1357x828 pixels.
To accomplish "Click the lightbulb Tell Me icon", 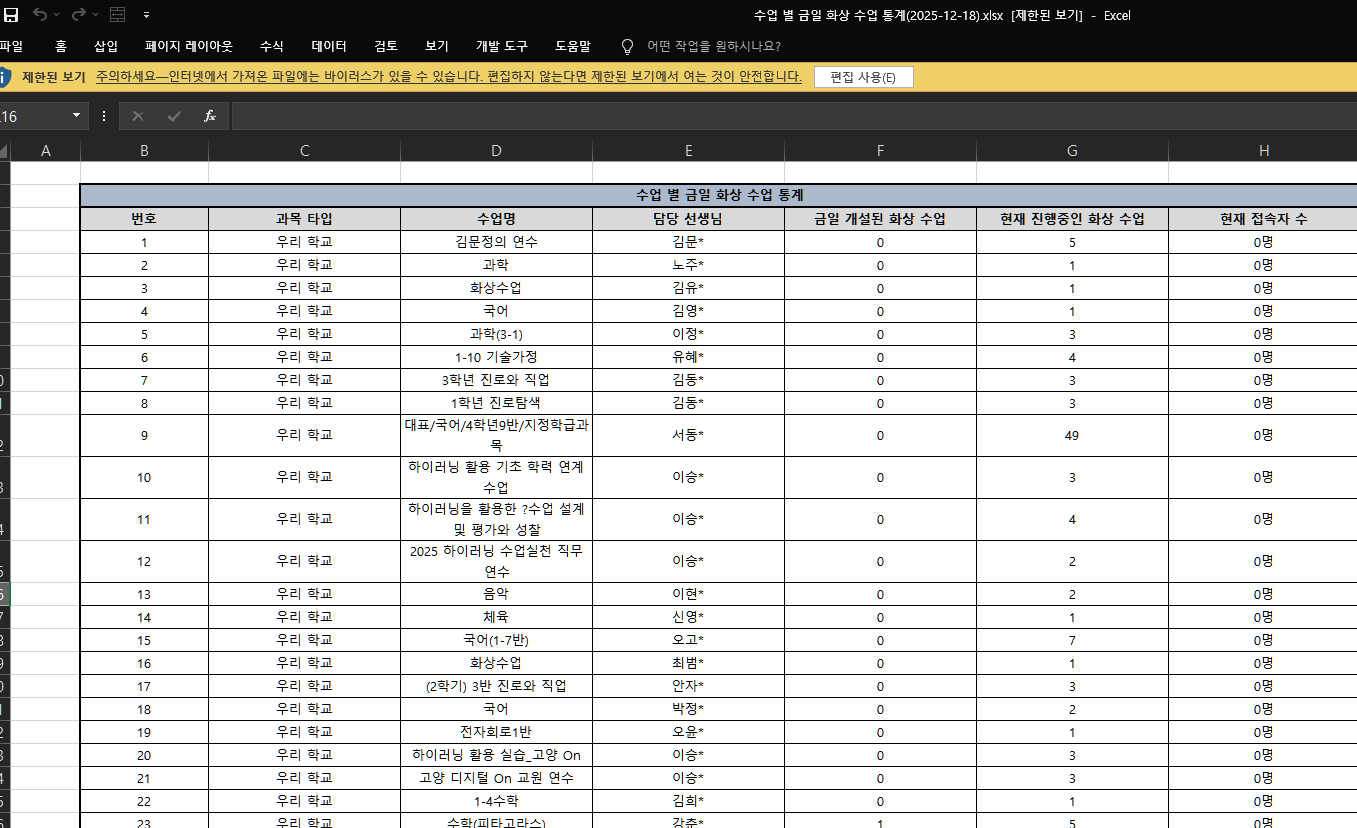I will pos(627,46).
